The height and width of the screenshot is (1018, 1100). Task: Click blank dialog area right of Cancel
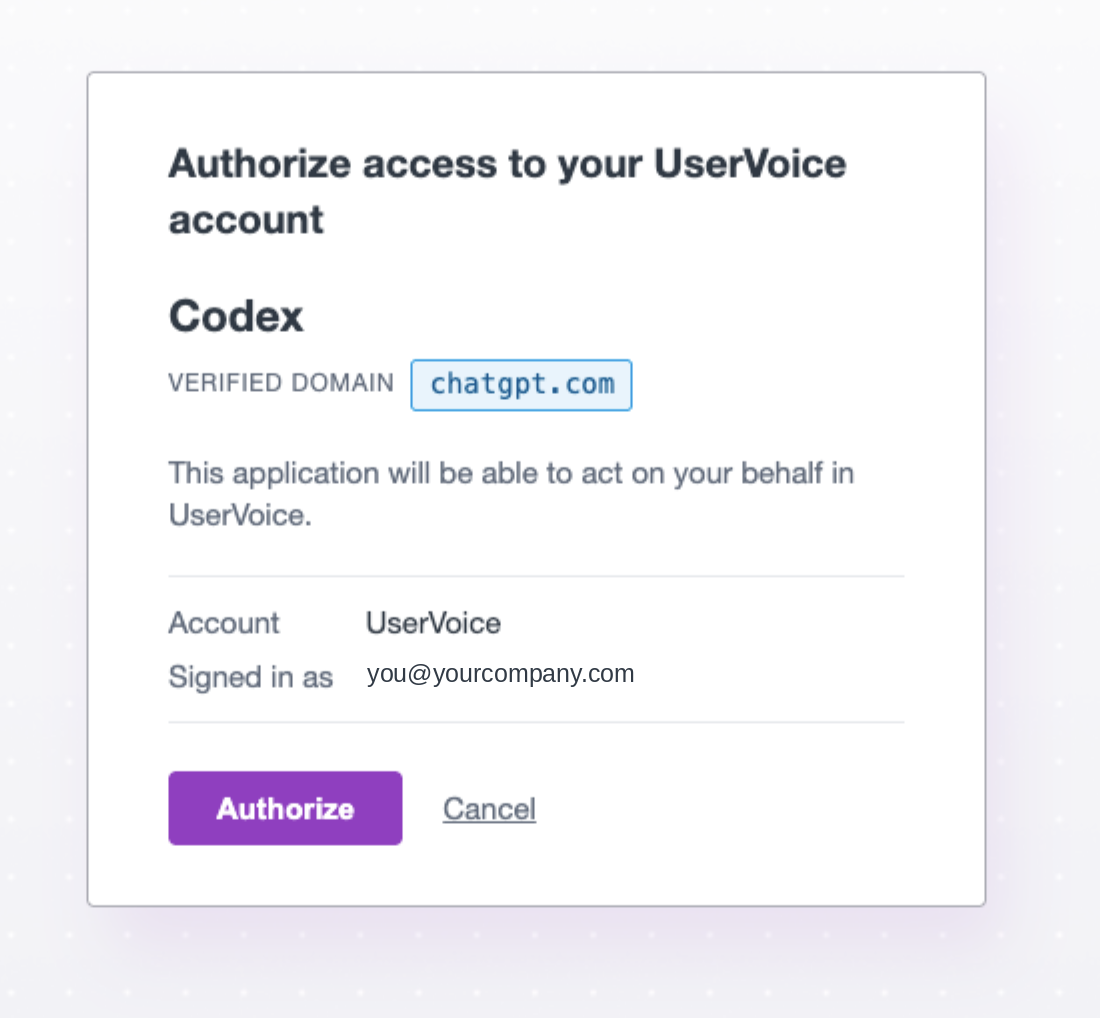click(x=723, y=809)
